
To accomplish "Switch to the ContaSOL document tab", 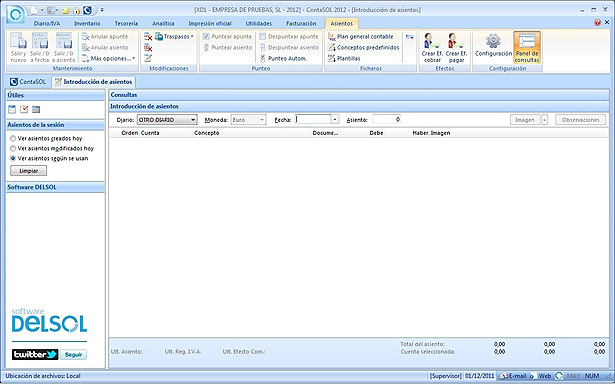I will 28,82.
